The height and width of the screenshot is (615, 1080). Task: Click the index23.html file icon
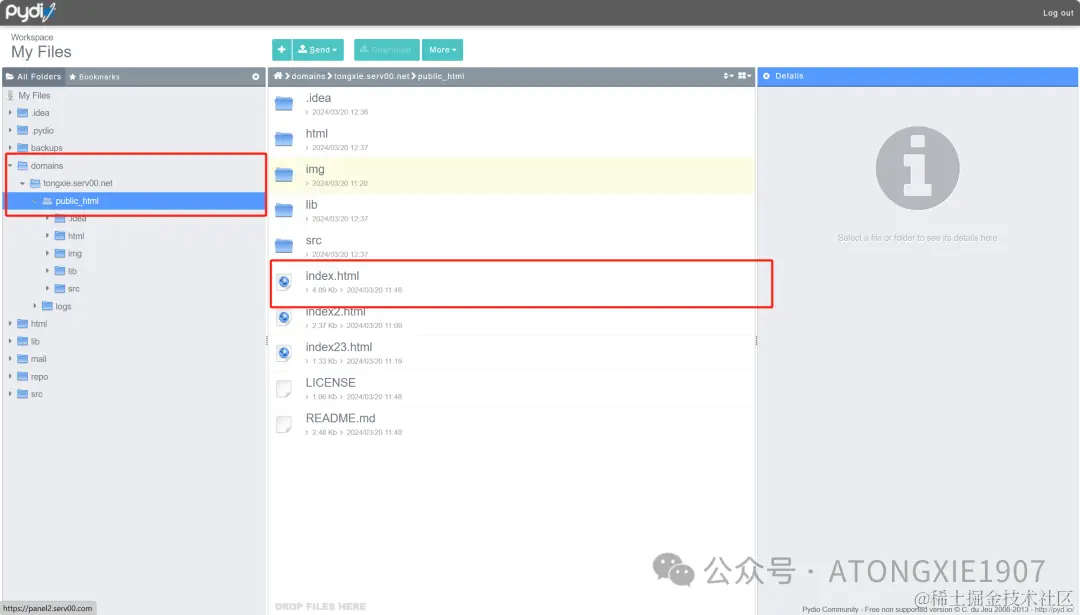coord(284,353)
